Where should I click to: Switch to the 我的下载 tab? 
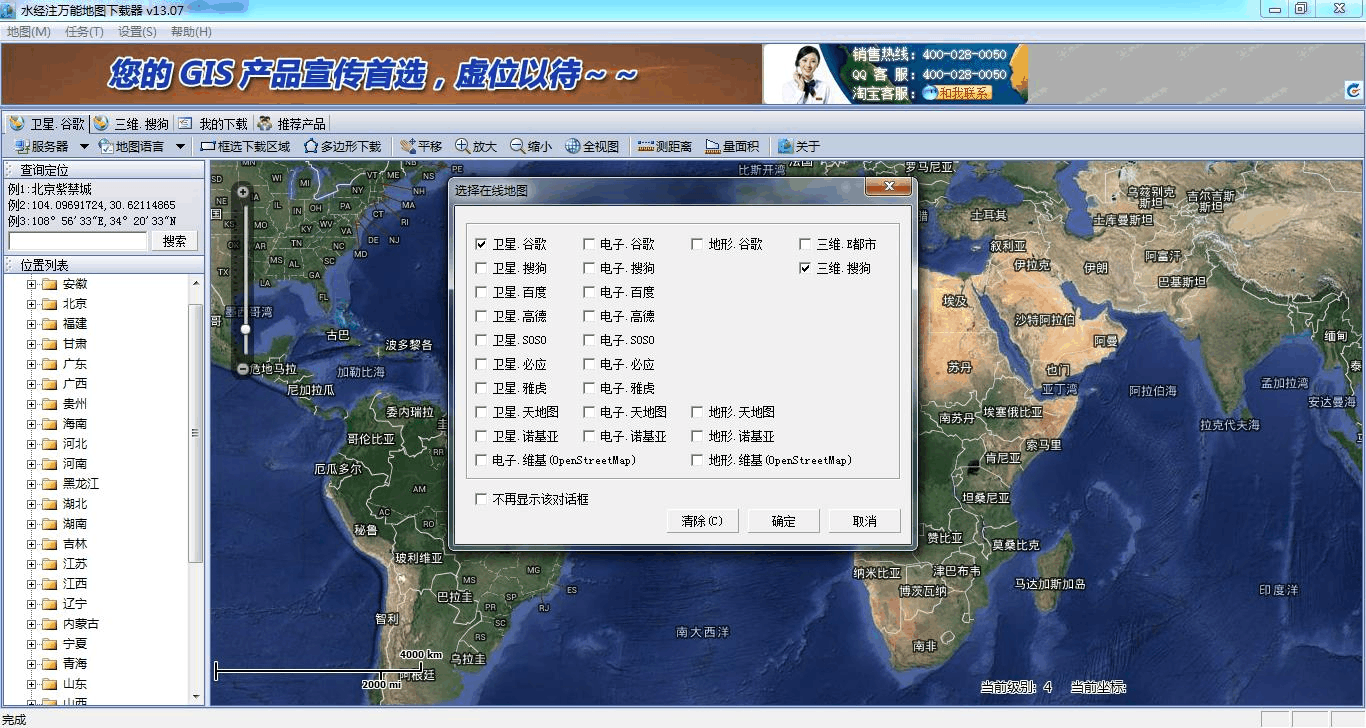click(213, 124)
